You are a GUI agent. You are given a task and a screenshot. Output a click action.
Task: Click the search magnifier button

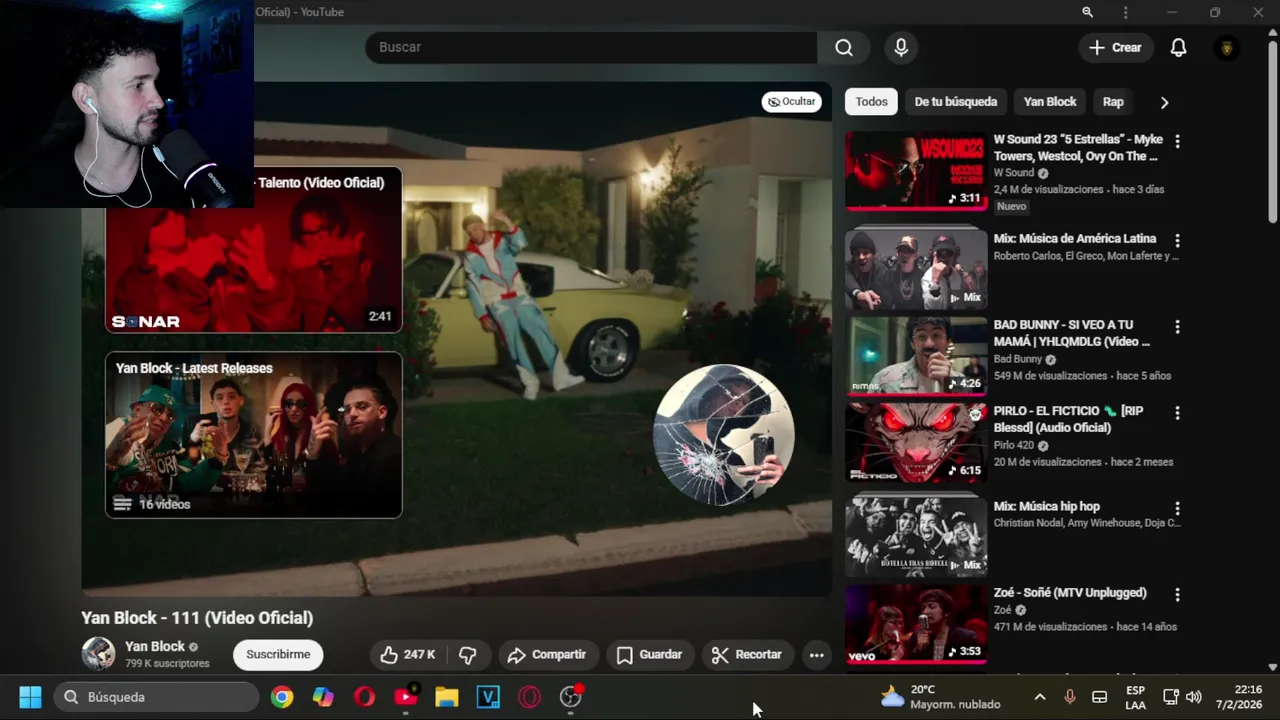click(844, 48)
